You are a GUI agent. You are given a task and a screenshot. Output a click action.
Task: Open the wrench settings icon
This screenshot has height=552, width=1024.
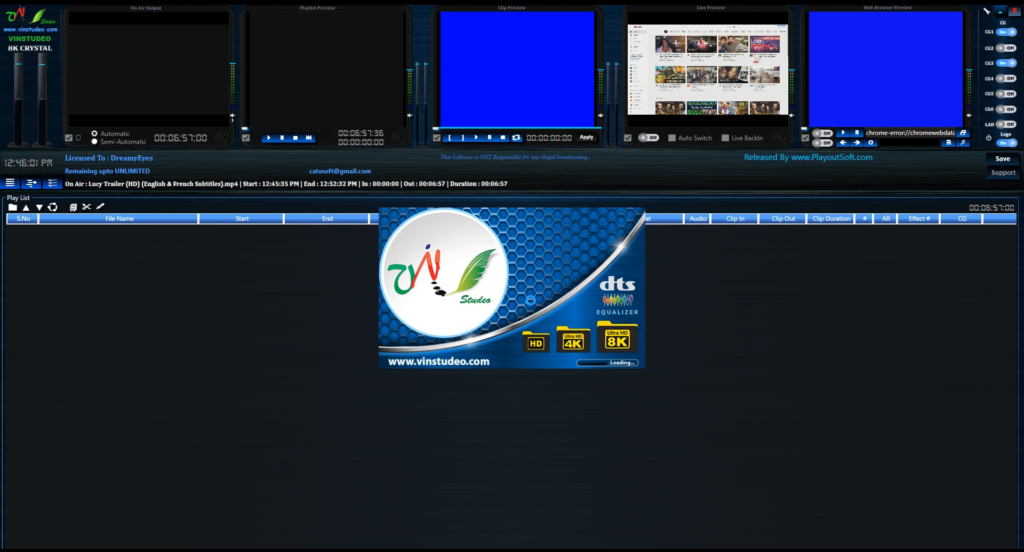(x=986, y=12)
